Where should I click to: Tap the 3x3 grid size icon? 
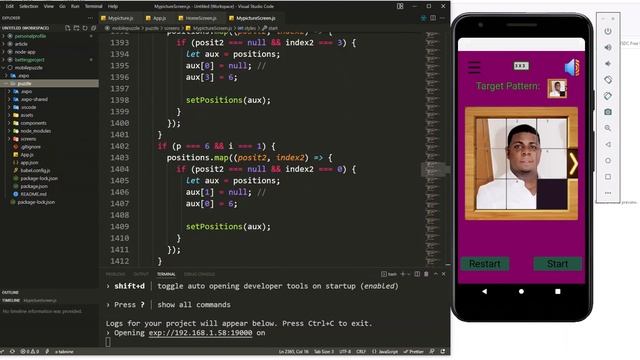click(x=521, y=66)
